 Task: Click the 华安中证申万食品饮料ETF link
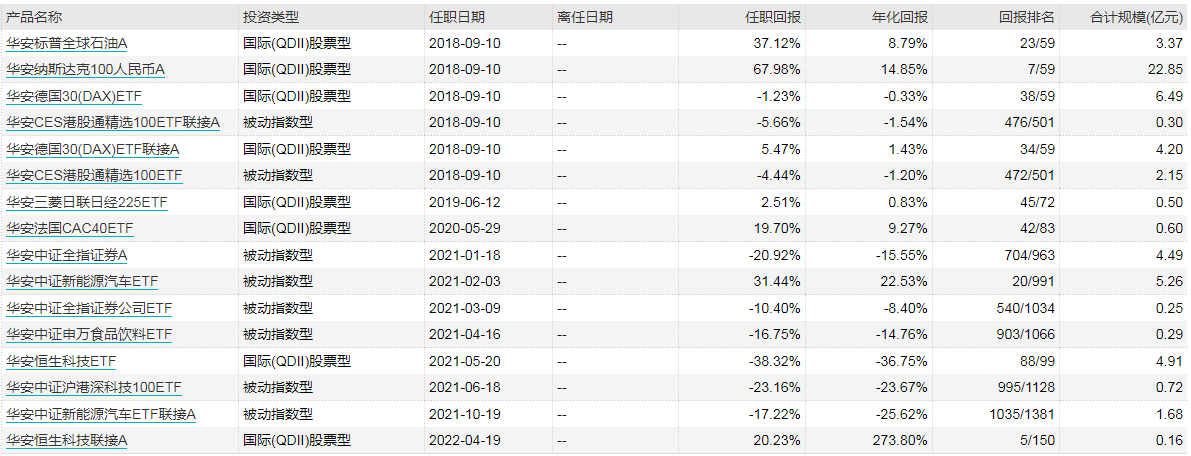pos(89,334)
